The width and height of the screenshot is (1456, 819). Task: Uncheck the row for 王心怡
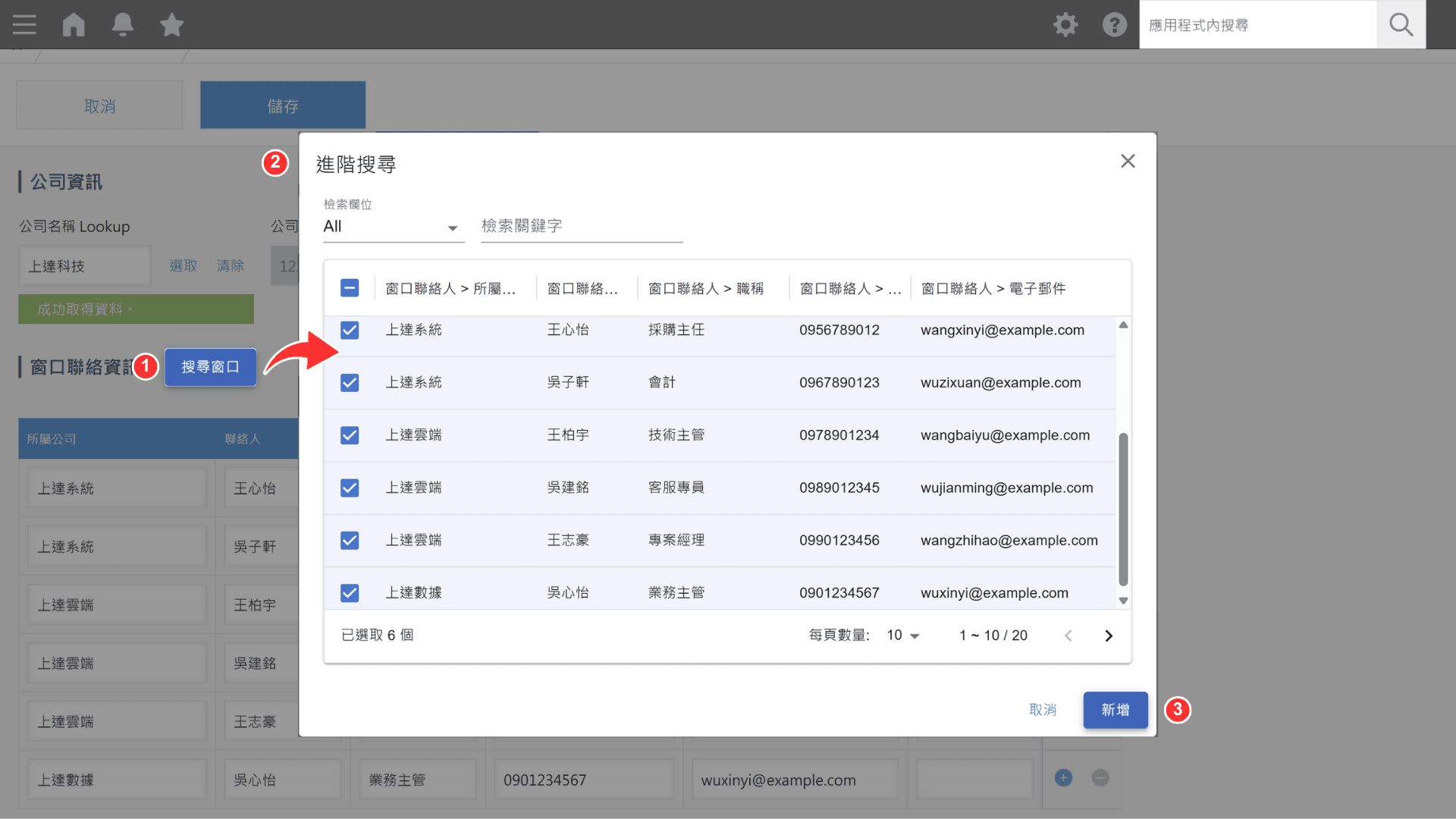pos(350,330)
